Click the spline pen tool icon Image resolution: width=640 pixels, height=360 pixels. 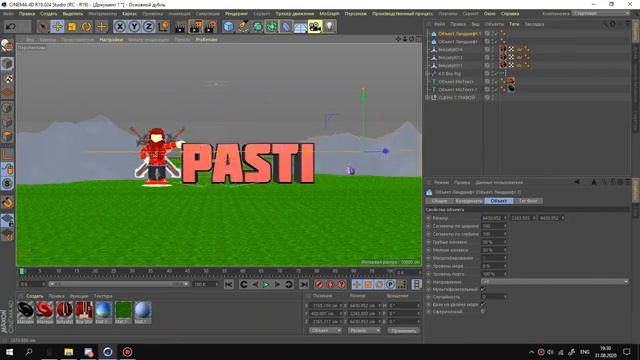[x=243, y=27]
